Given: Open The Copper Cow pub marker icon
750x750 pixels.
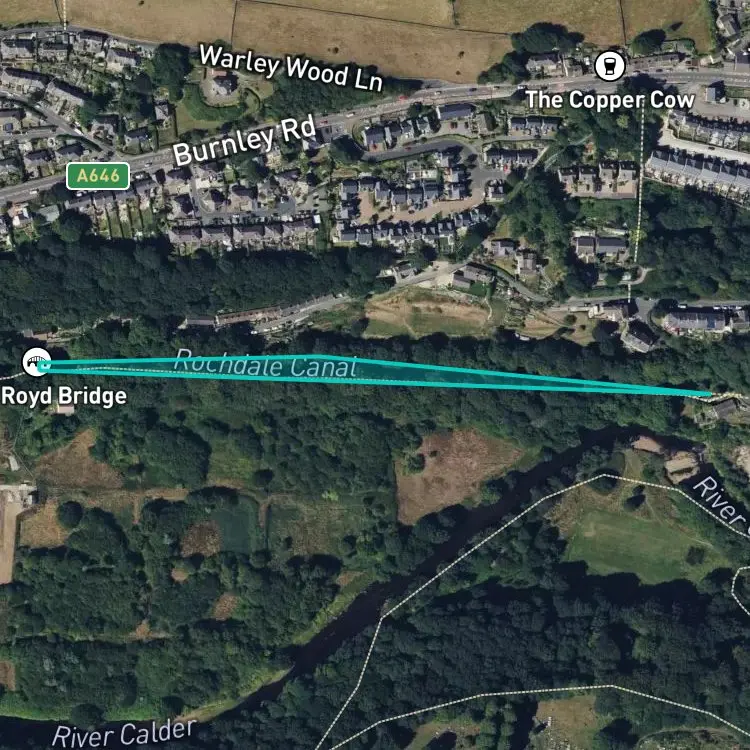Looking at the screenshot, I should [x=609, y=66].
